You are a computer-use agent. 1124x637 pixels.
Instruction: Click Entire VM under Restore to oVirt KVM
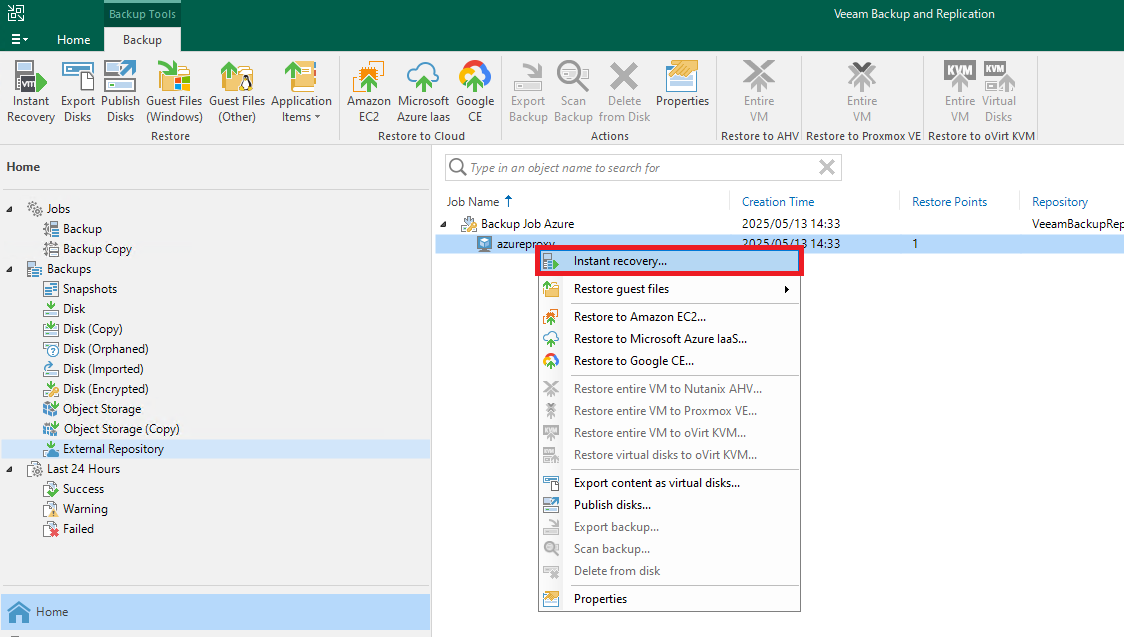coord(959,92)
